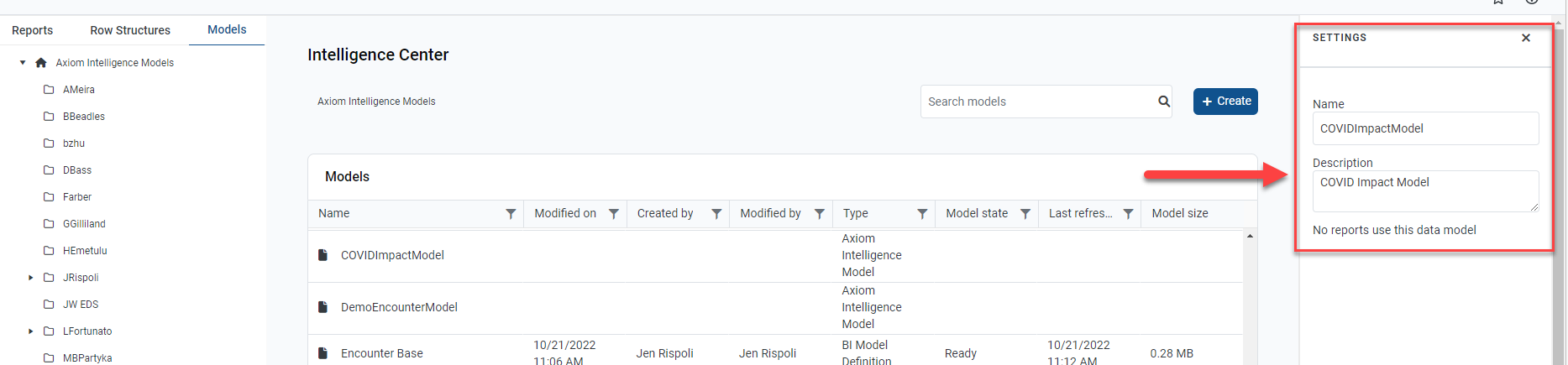Viewport: 1568px width, 365px height.
Task: Expand the LFortunato folder
Action: pyautogui.click(x=31, y=331)
